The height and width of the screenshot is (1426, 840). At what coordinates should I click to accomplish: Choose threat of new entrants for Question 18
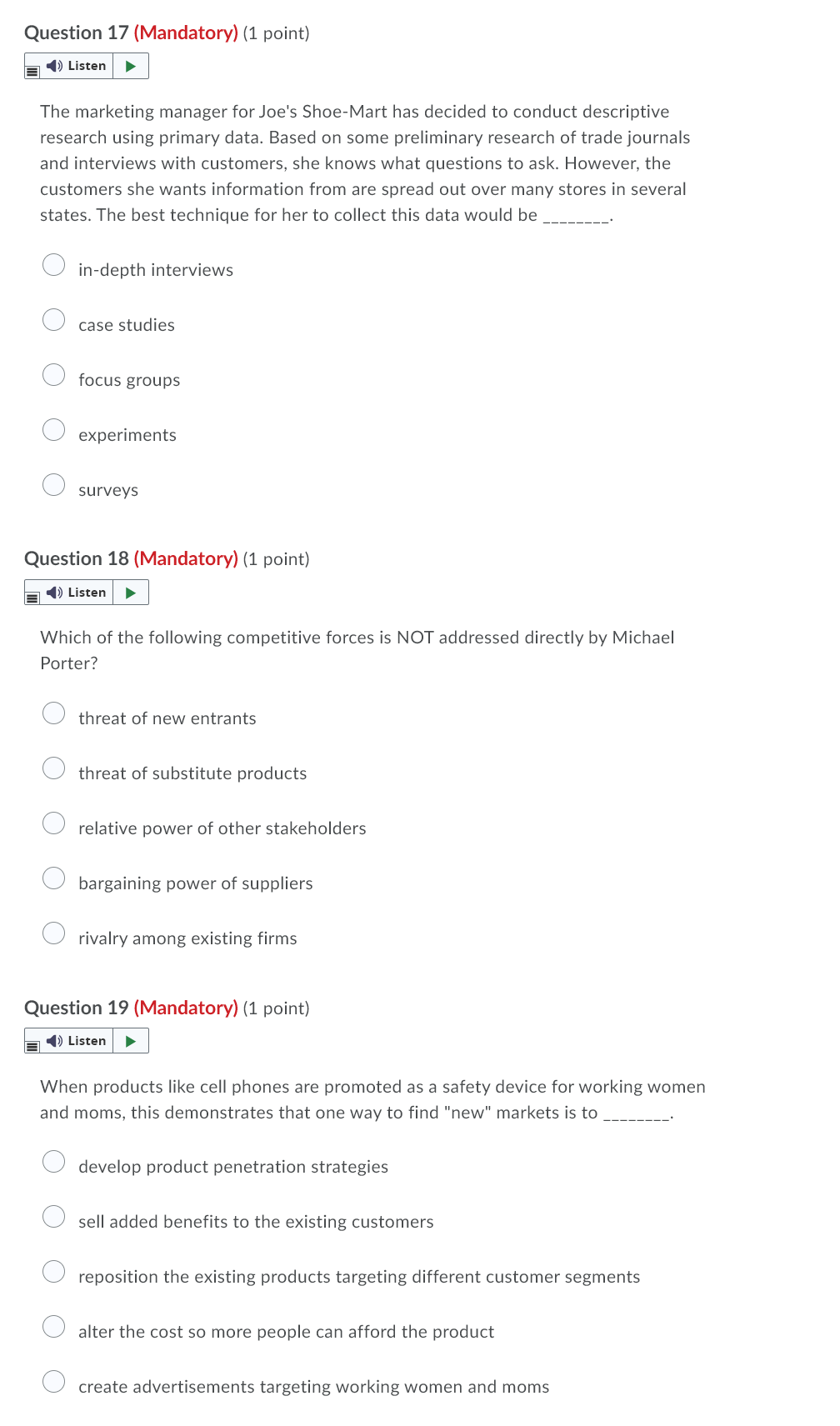tap(54, 713)
